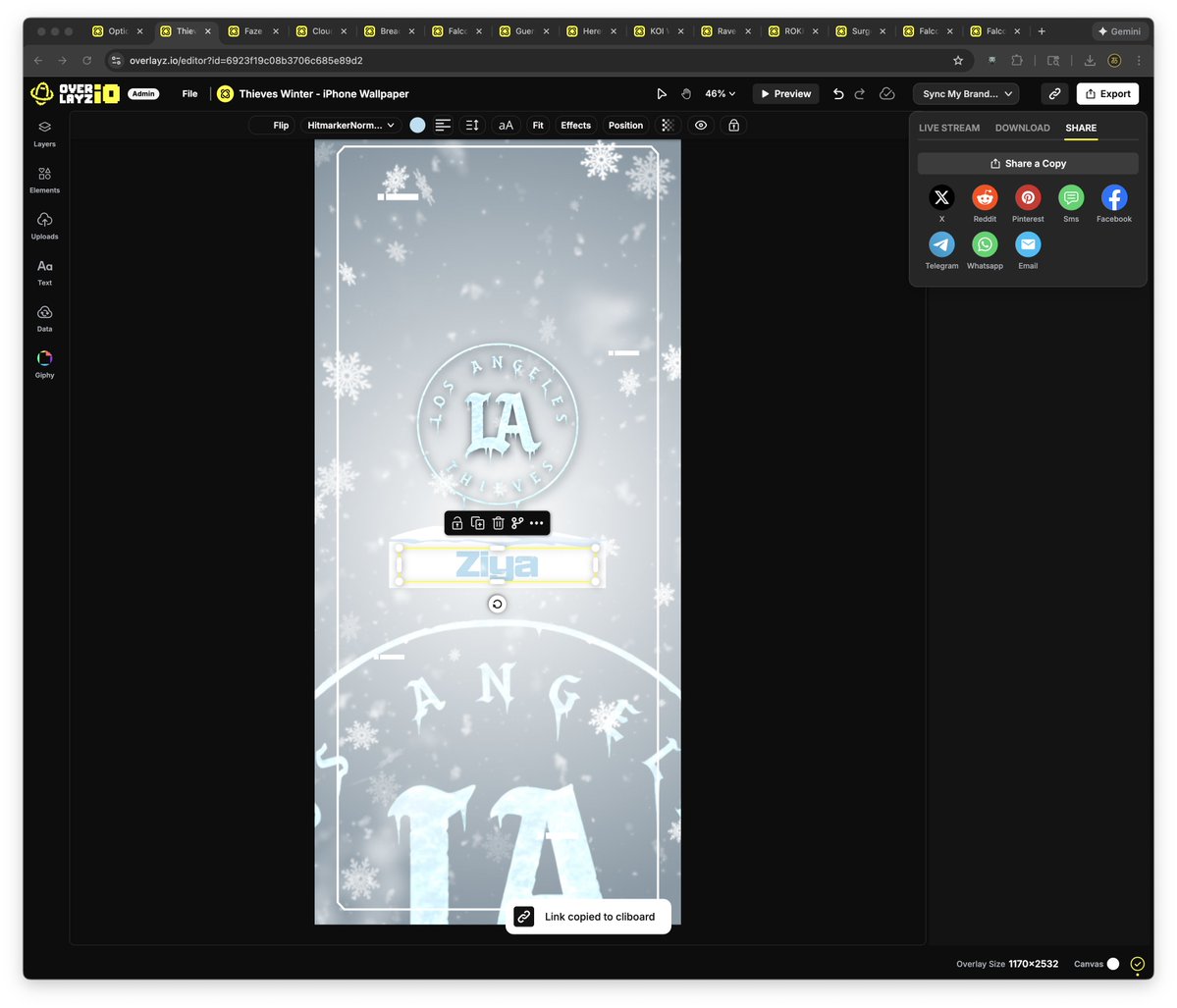Viewport: 1177px width, 1008px height.
Task: Share to Pinterest
Action: point(1028,198)
